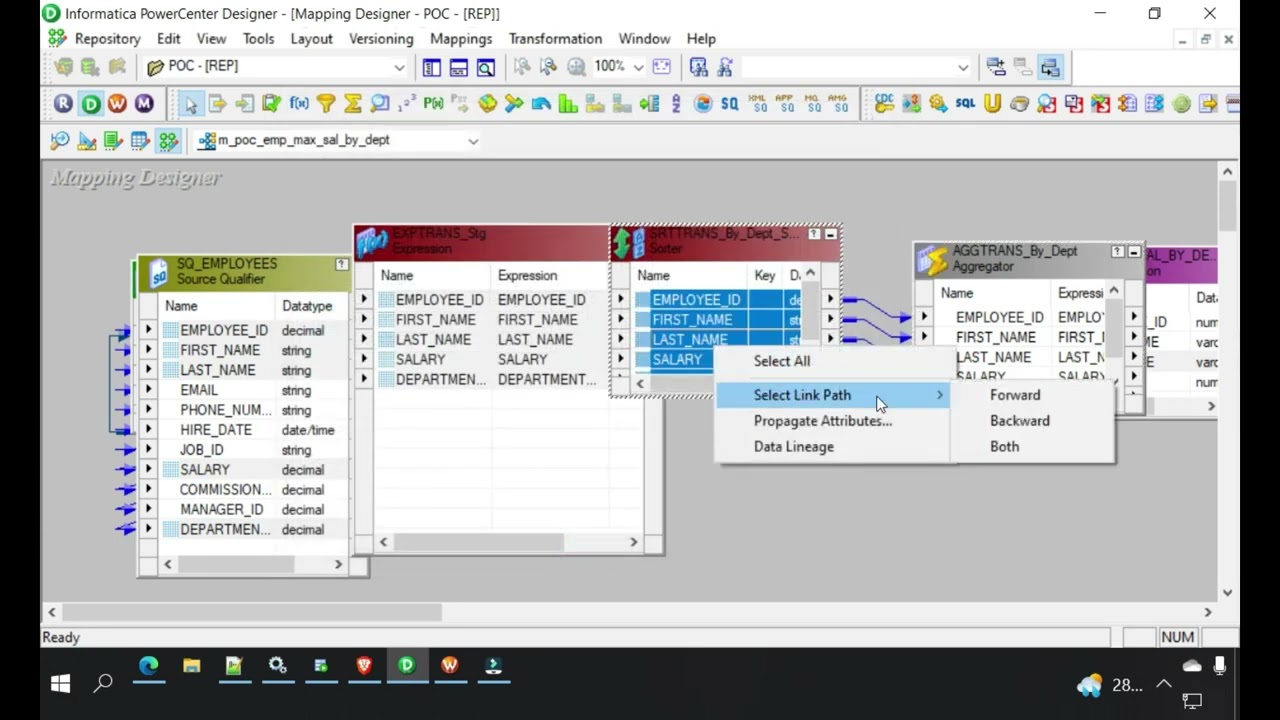
Task: Open the empty search combo box dropdown
Action: click(x=963, y=67)
